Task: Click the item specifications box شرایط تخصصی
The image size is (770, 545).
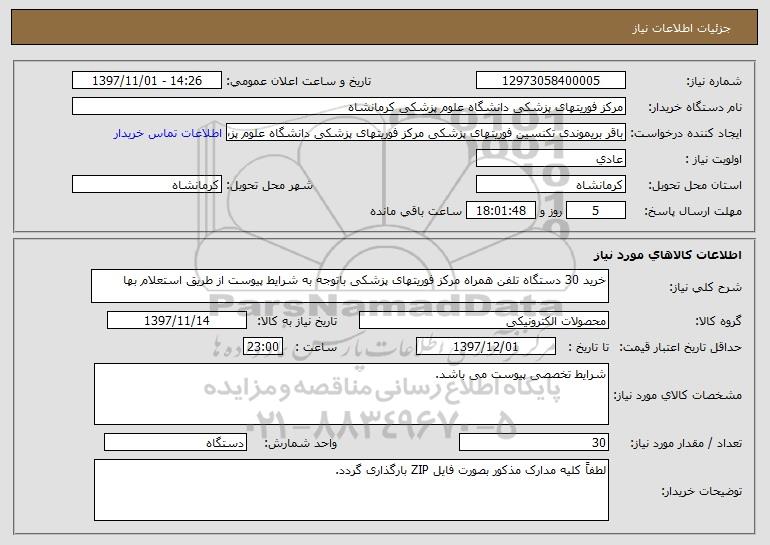Action: click(x=351, y=394)
